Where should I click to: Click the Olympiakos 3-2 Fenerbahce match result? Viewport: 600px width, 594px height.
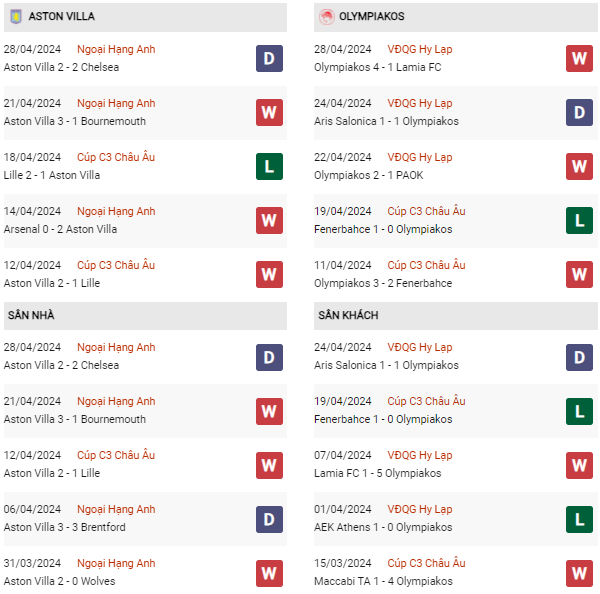click(x=383, y=283)
